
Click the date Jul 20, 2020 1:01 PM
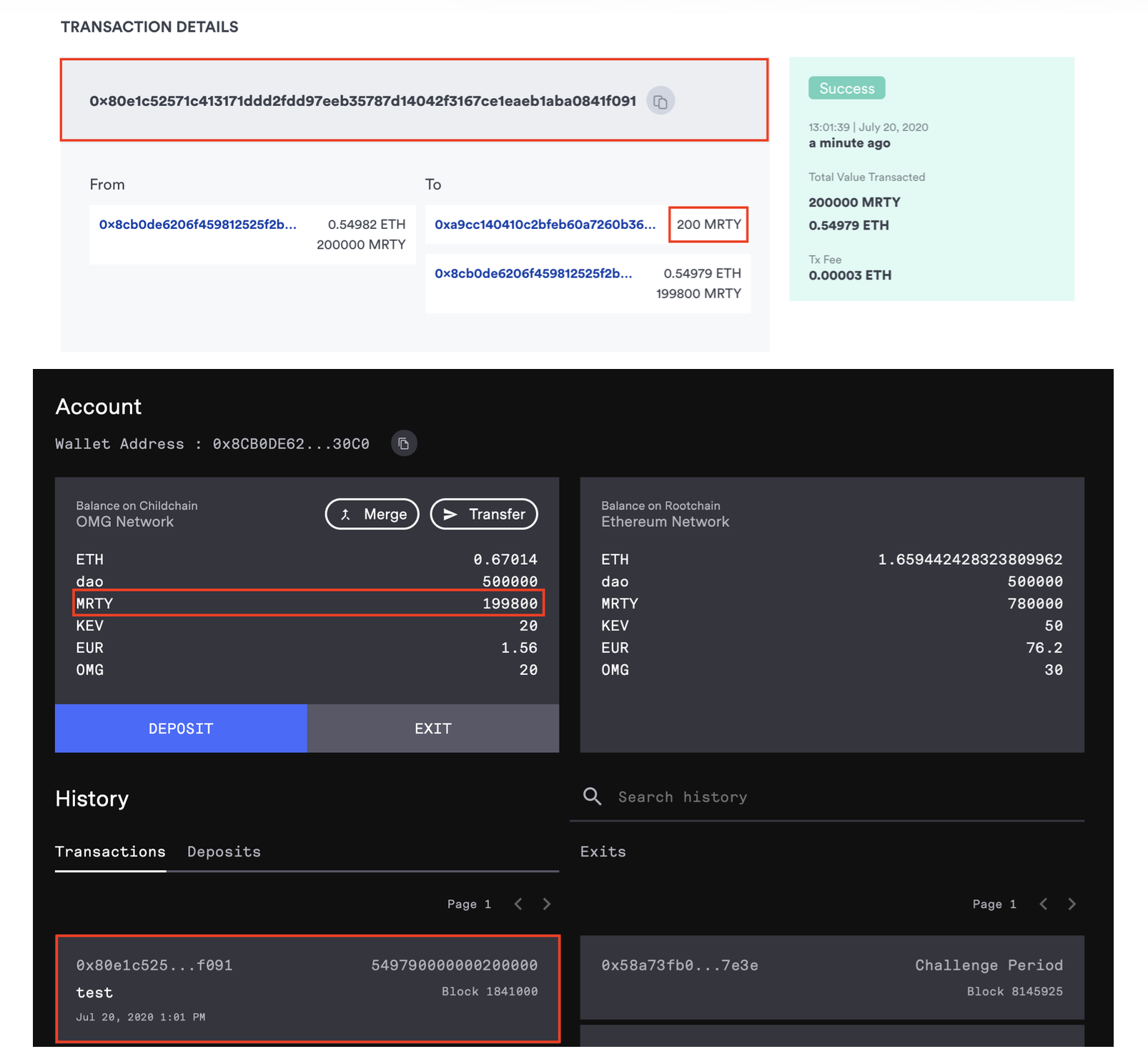pyautogui.click(x=141, y=1017)
